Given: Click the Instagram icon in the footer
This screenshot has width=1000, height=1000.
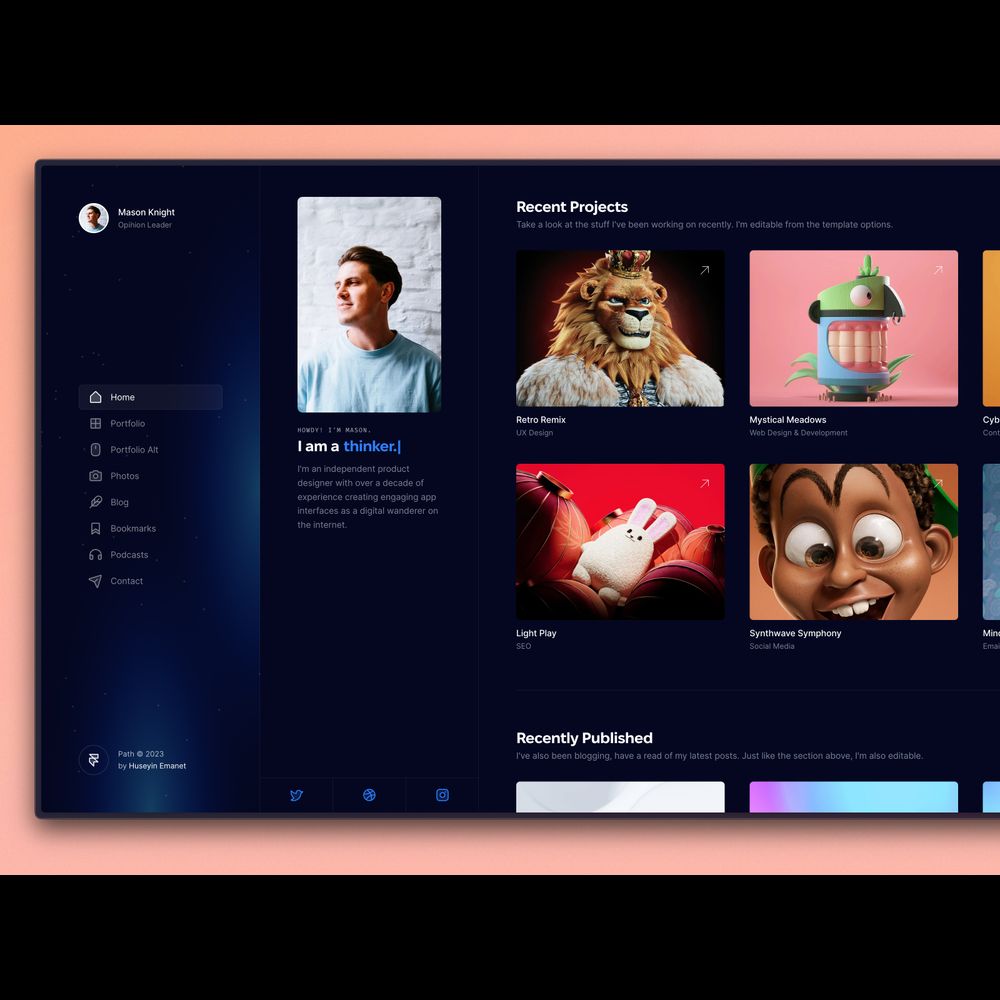Looking at the screenshot, I should tap(442, 795).
